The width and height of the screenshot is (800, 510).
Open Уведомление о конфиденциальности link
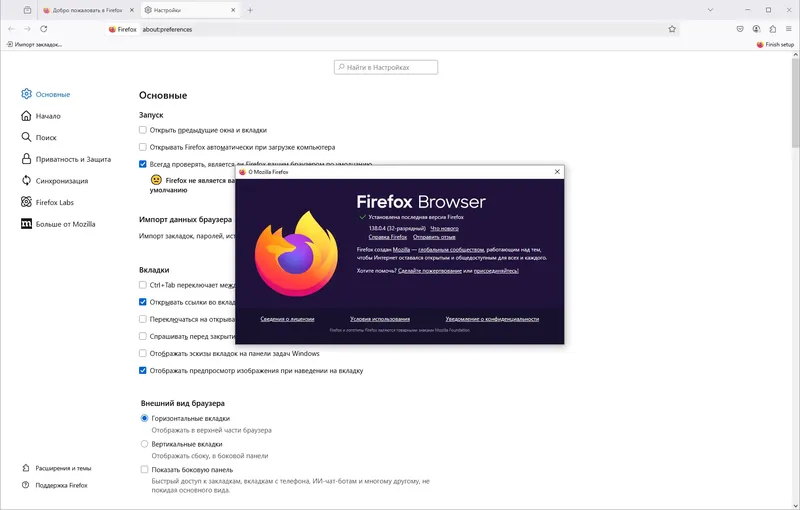coord(492,319)
